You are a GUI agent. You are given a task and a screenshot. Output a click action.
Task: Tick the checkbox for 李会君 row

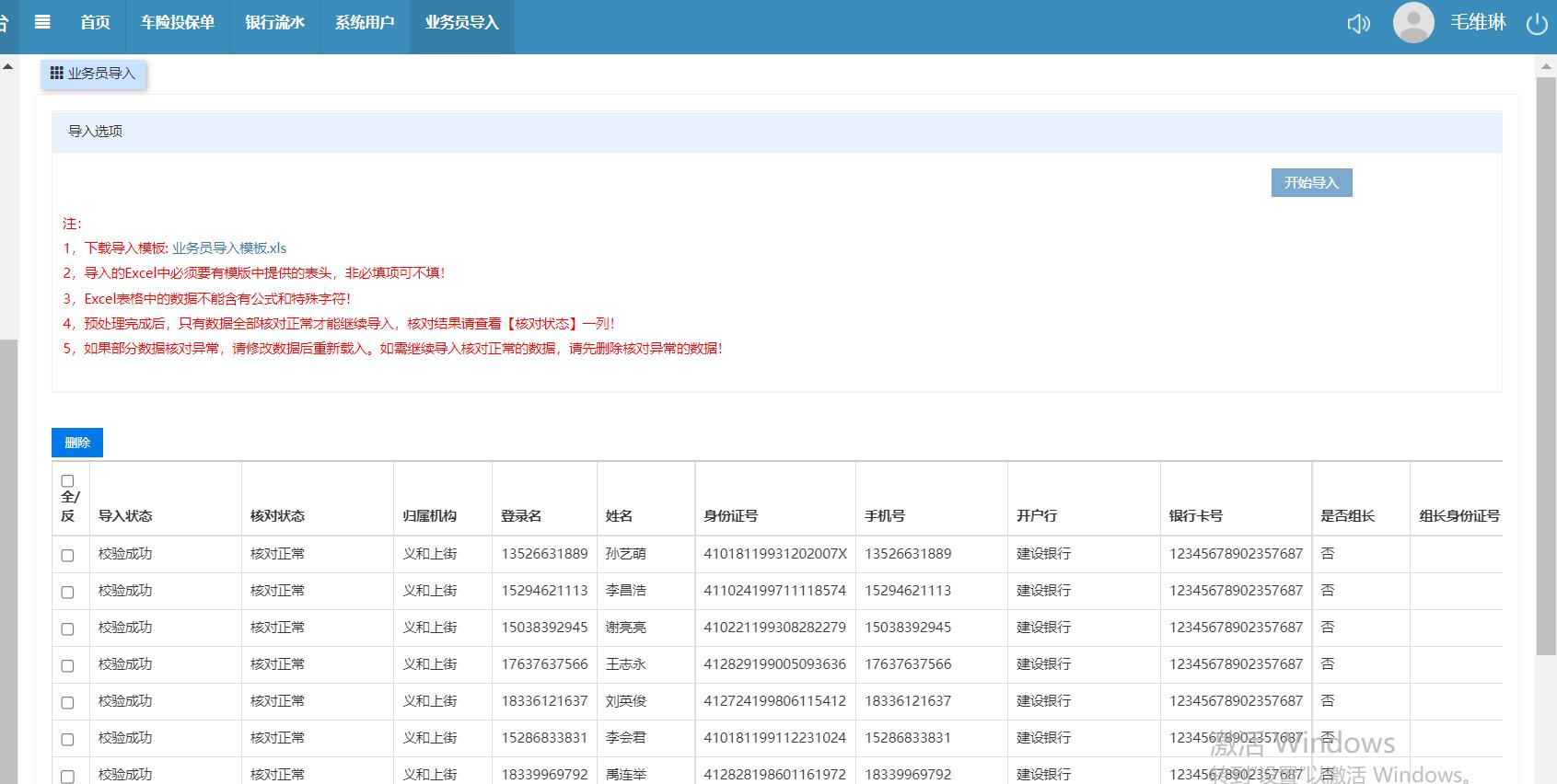(x=67, y=739)
